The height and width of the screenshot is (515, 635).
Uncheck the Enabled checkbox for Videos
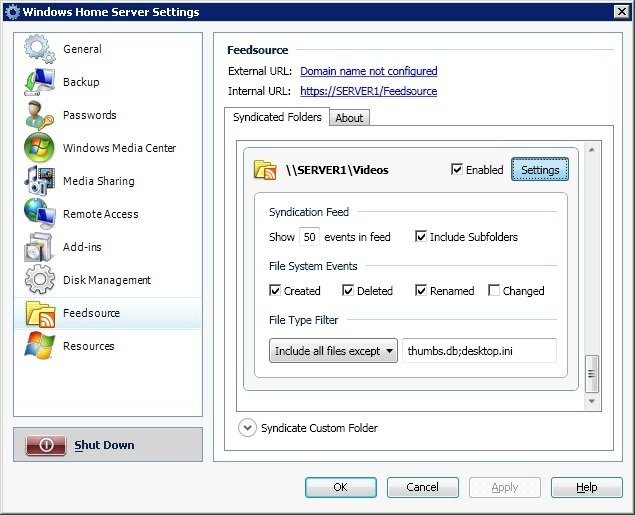click(x=457, y=169)
